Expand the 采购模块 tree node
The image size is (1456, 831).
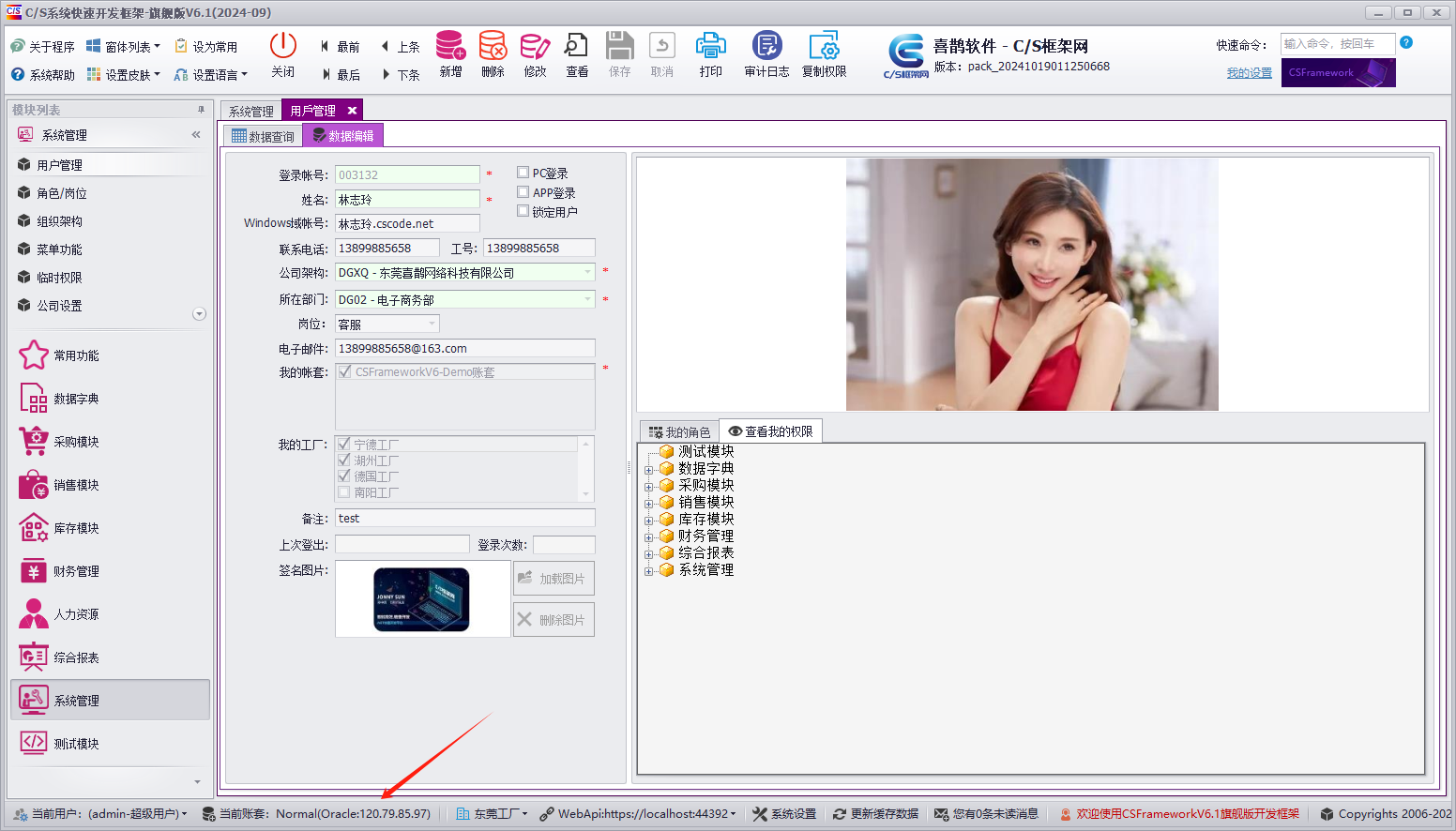pos(648,487)
